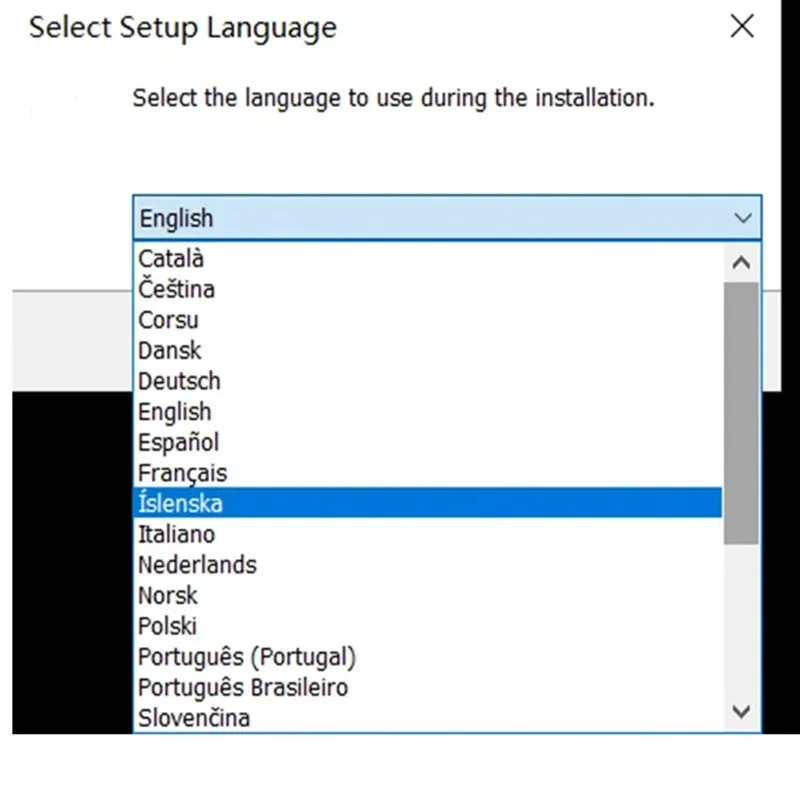Screen dimensions: 800x800
Task: Choose Nederlands as setup language
Action: pyautogui.click(x=197, y=564)
